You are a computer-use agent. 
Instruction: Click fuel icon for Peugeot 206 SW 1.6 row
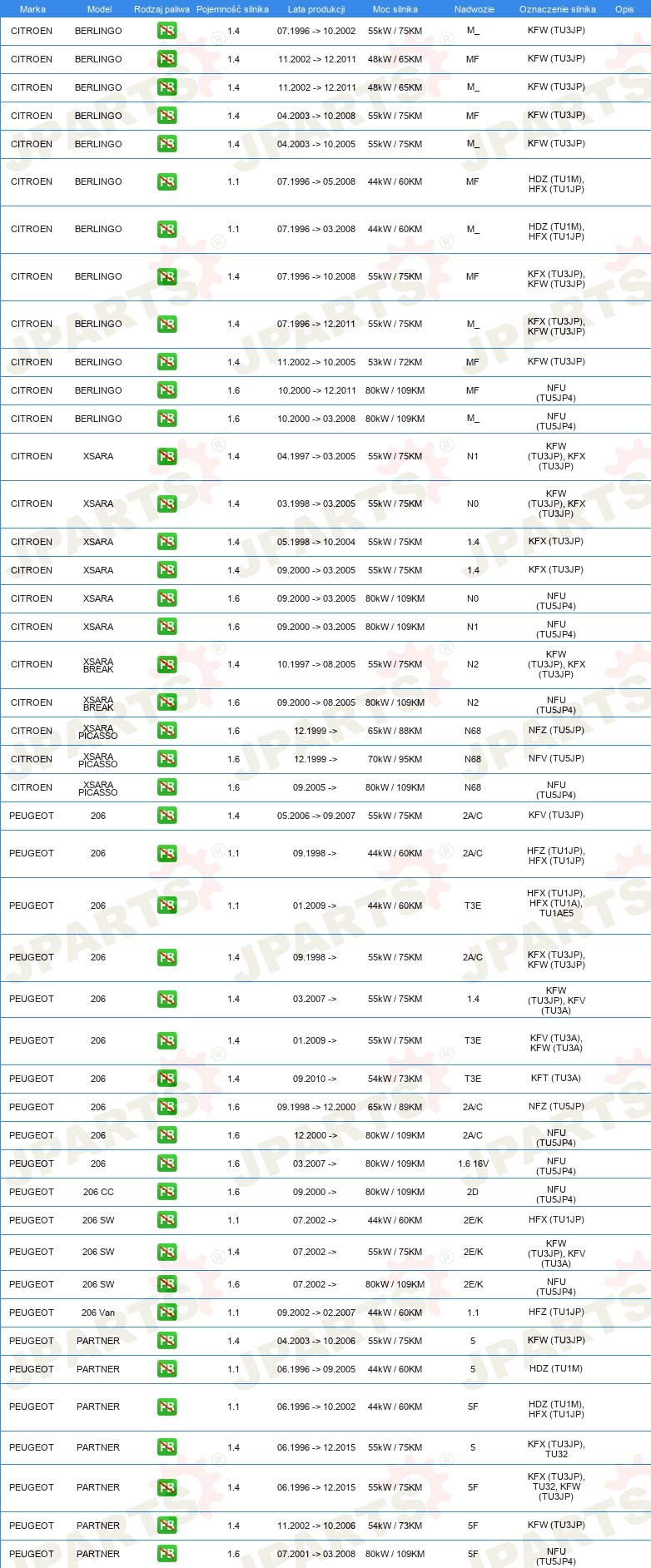coord(166,1284)
